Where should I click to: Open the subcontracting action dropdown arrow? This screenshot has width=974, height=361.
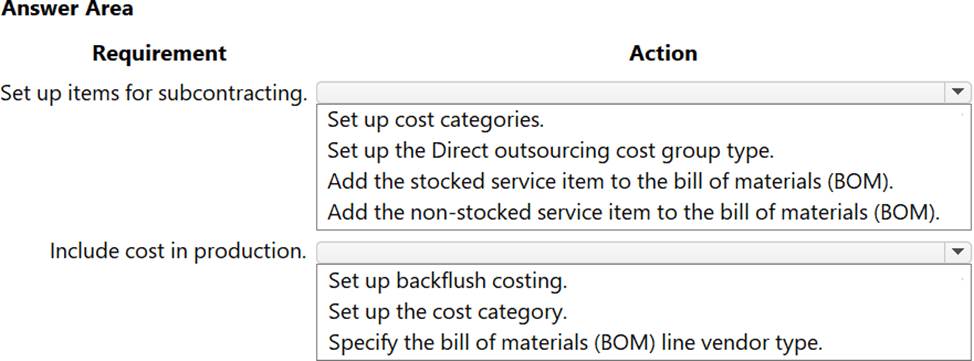(x=957, y=93)
